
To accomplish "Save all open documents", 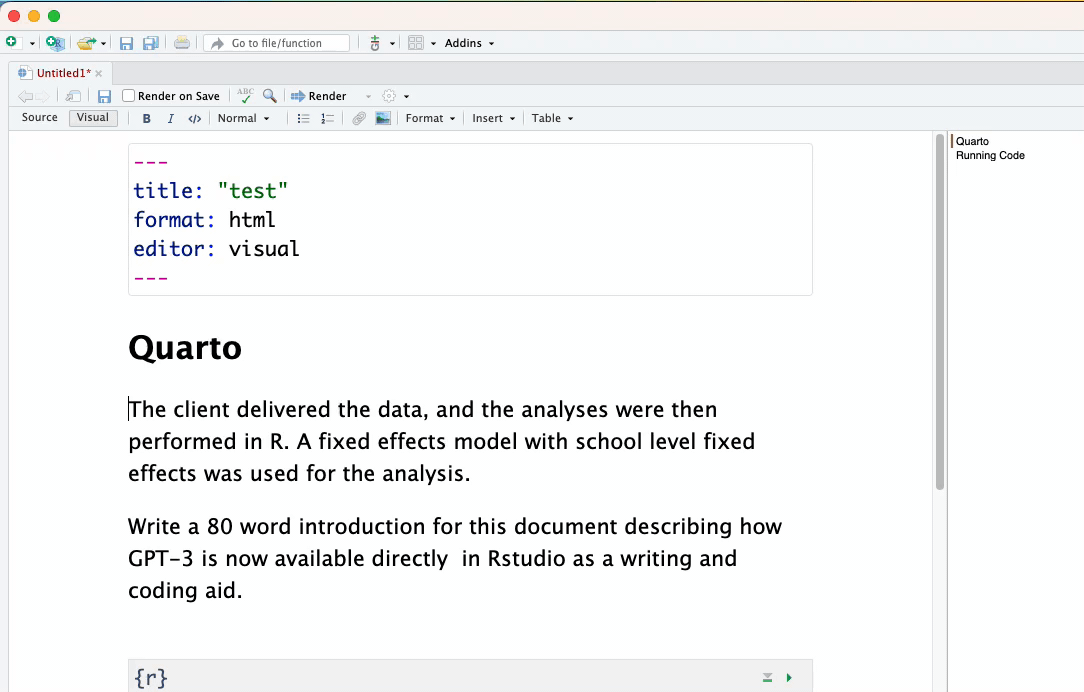I will tap(151, 44).
